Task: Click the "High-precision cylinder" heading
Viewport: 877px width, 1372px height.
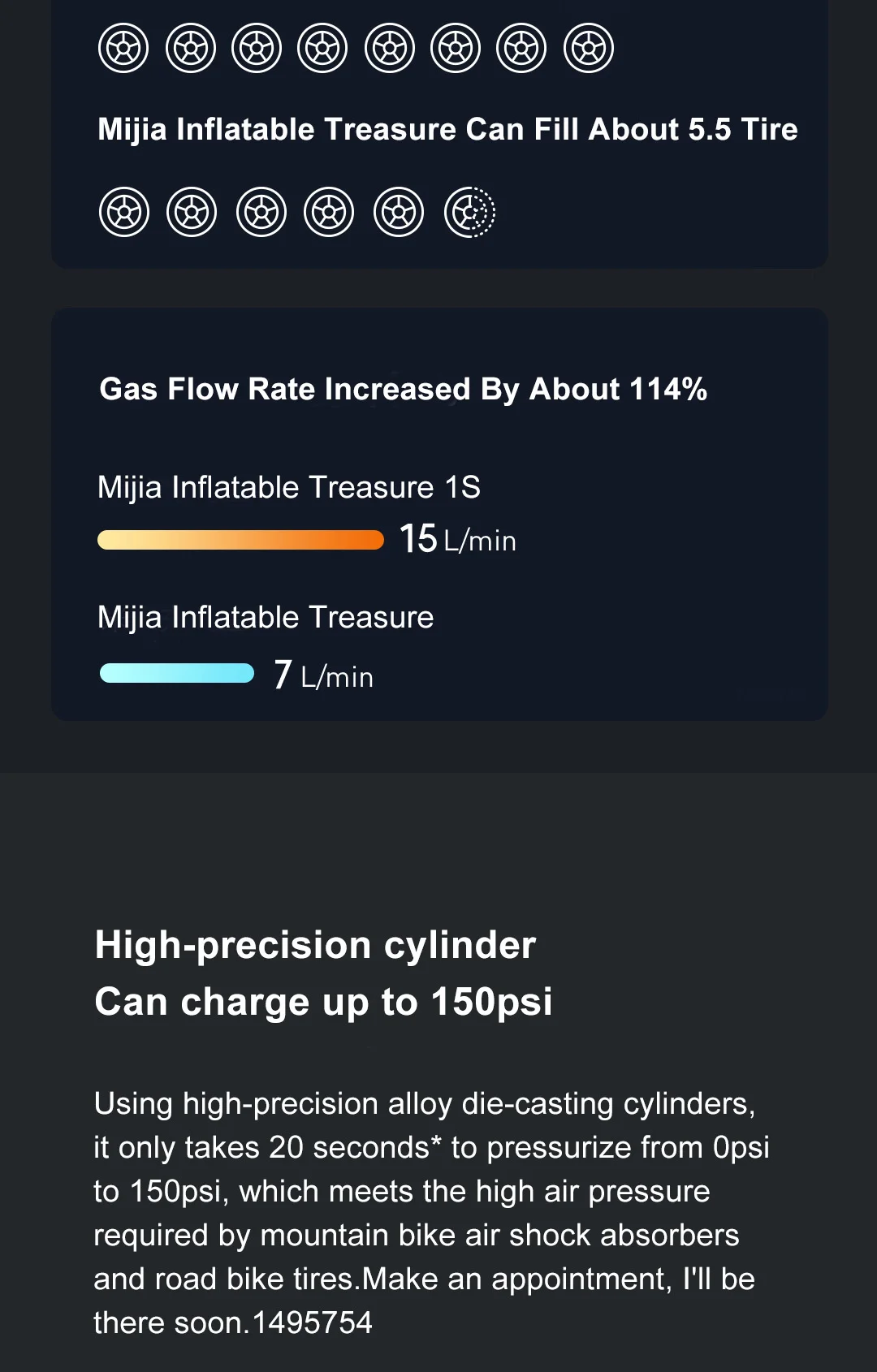Action: click(x=315, y=945)
